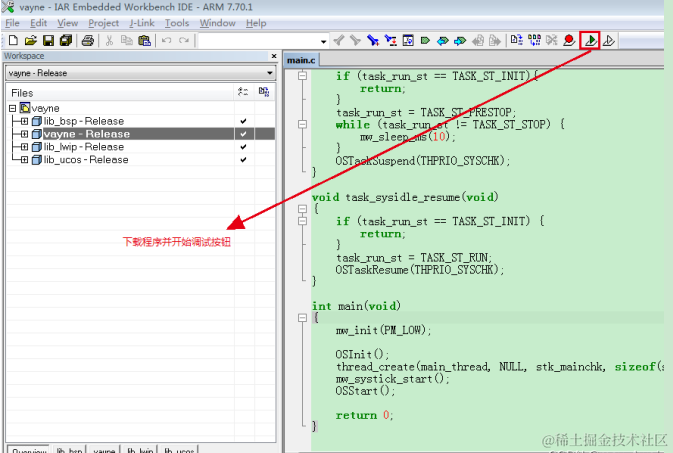
Task: Click the Find Next toolbar icon
Action: click(355, 40)
